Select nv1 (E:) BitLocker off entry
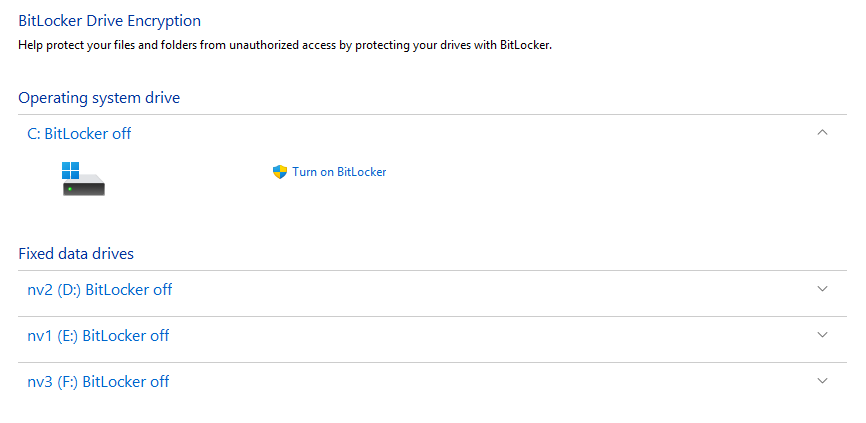This screenshot has width=866, height=423. [x=98, y=336]
